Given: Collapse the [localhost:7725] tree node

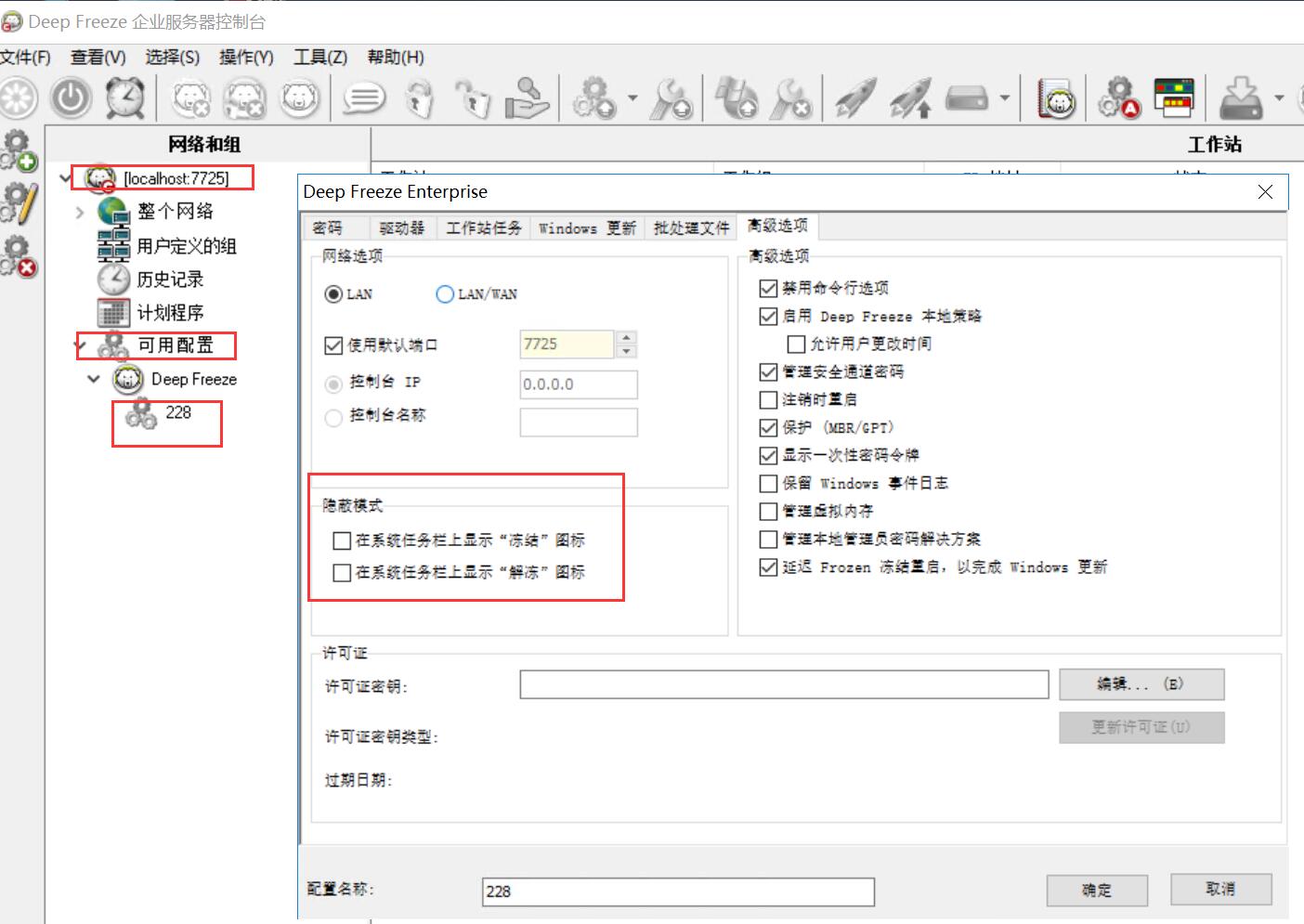Looking at the screenshot, I should (x=65, y=177).
